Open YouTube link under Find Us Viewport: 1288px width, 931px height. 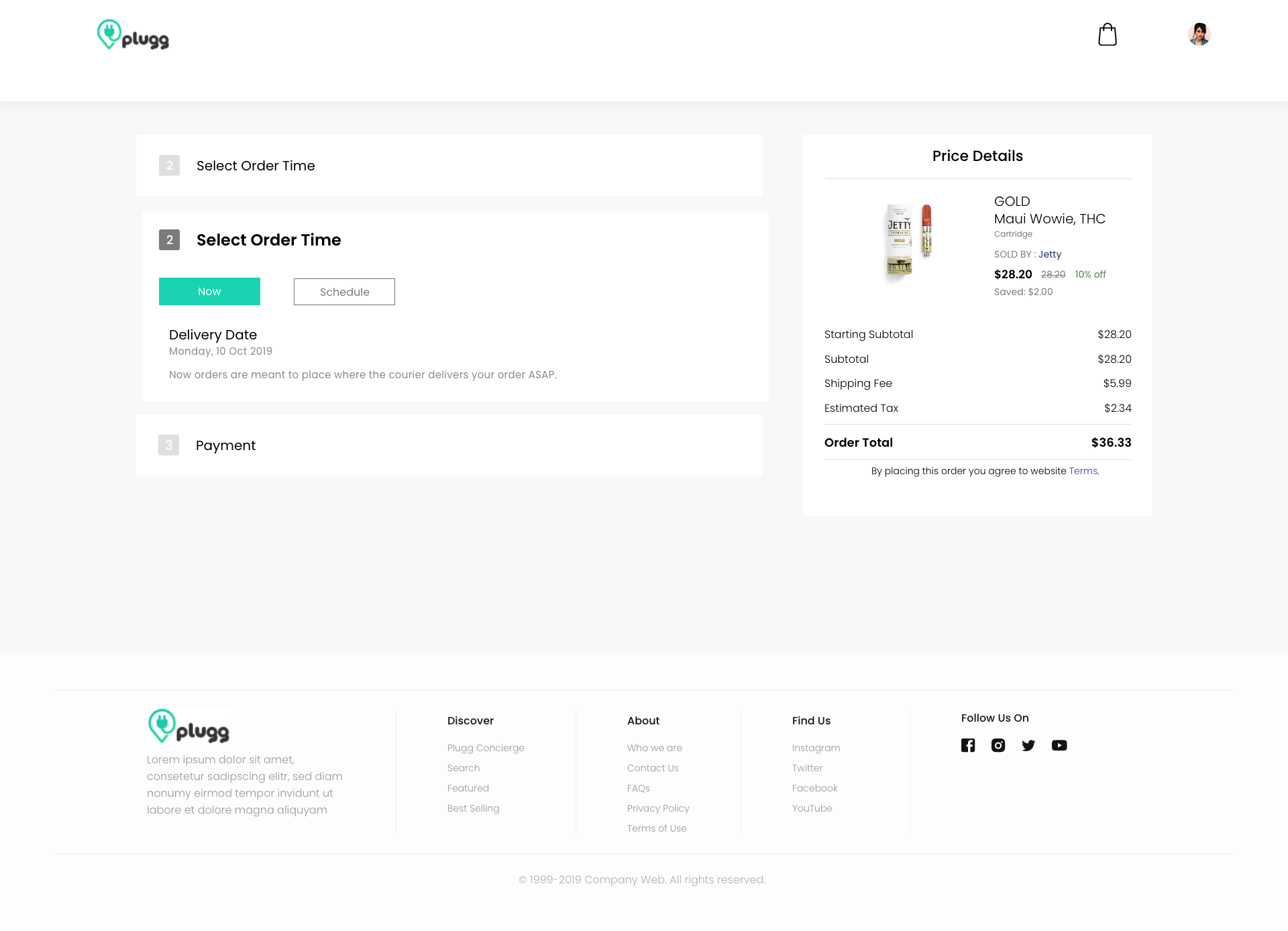[812, 808]
